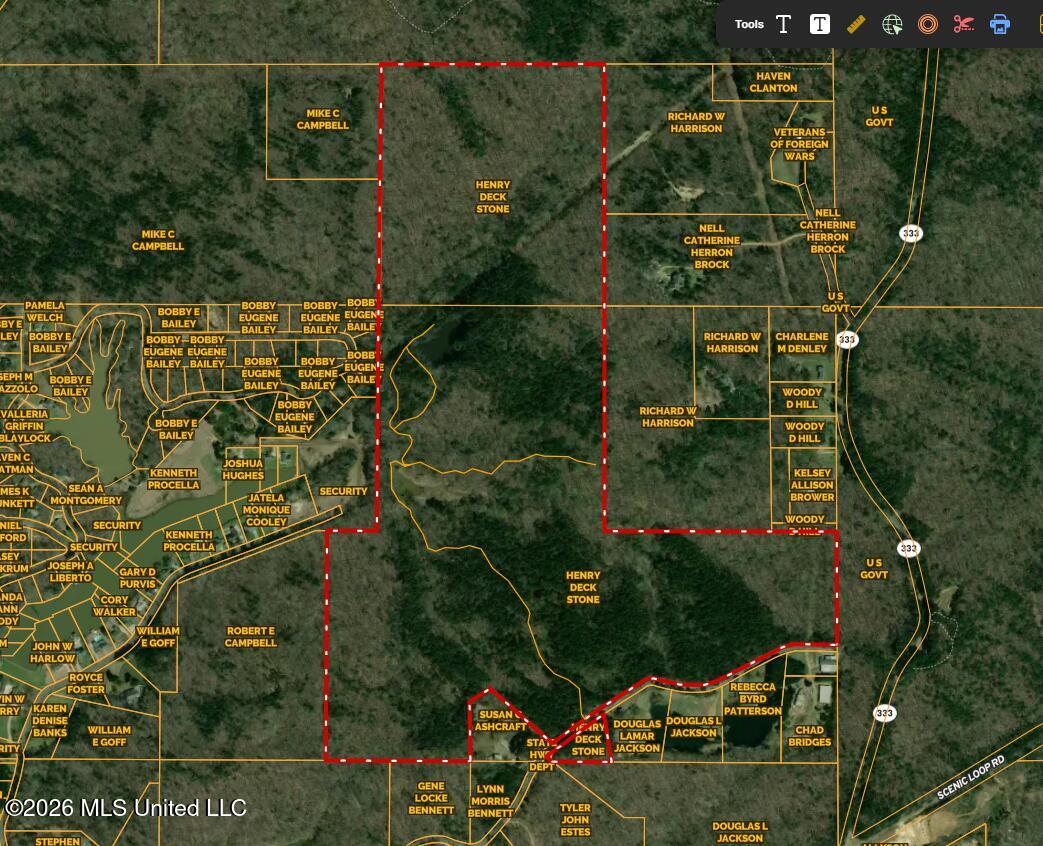Image resolution: width=1043 pixels, height=846 pixels.
Task: Click the Highway 333 shield near Scenic Loop Rd
Action: pyautogui.click(x=884, y=713)
